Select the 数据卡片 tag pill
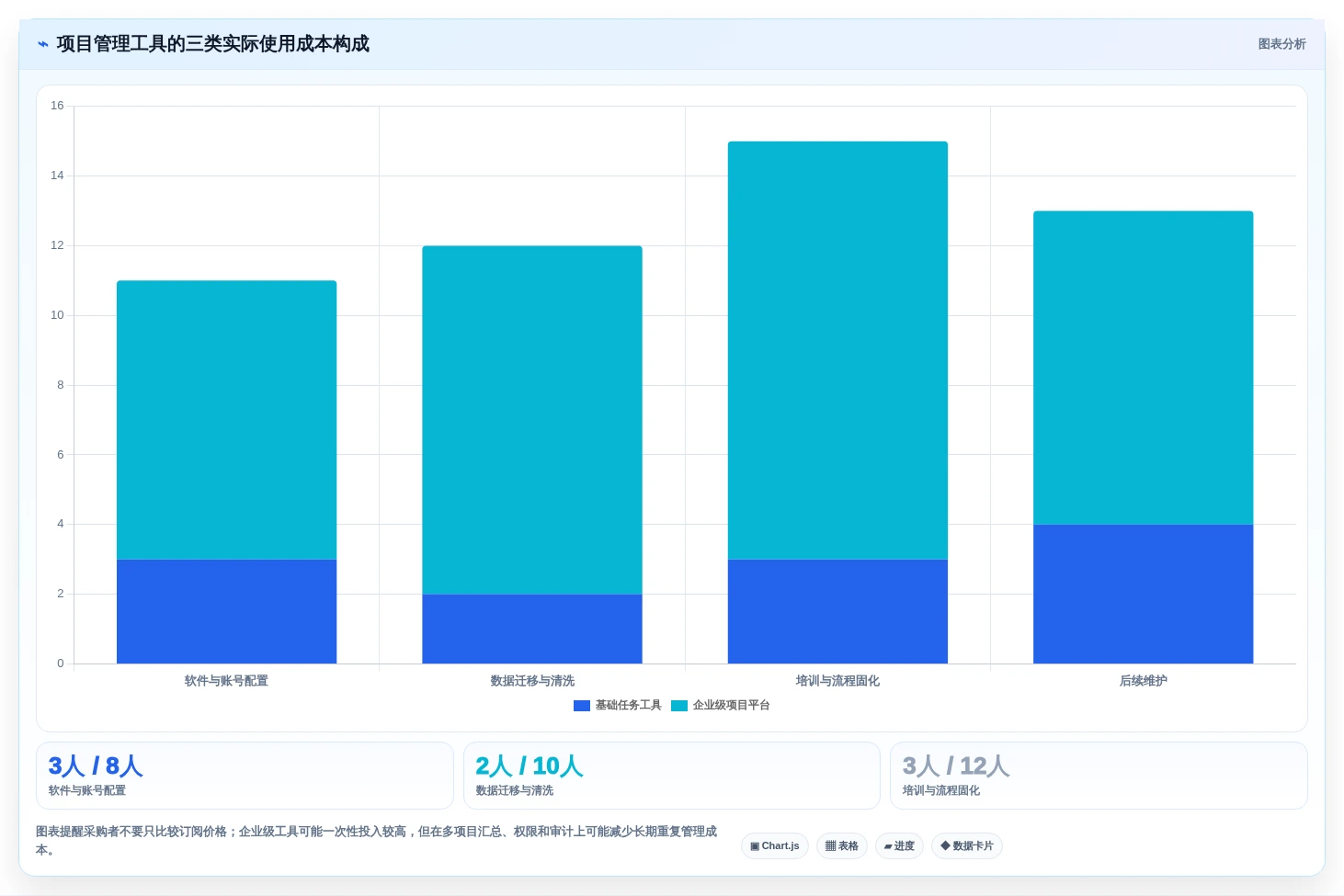1344x896 pixels. (x=967, y=845)
